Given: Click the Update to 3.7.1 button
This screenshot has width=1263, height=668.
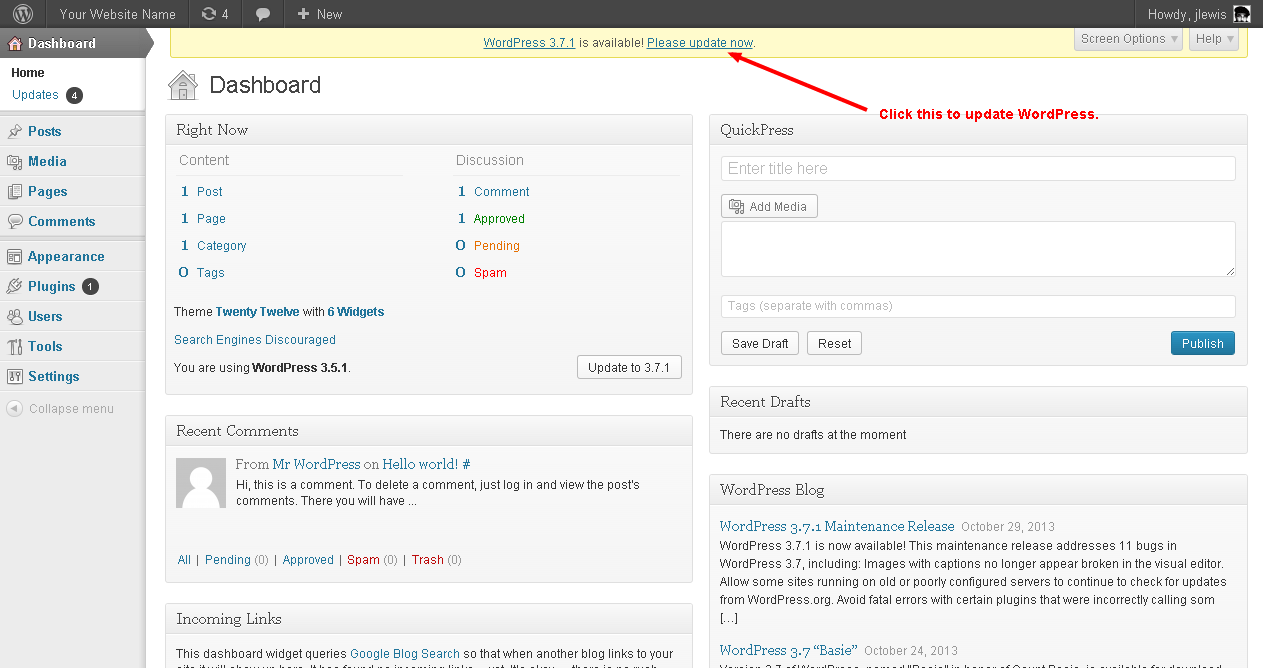Looking at the screenshot, I should coord(629,367).
